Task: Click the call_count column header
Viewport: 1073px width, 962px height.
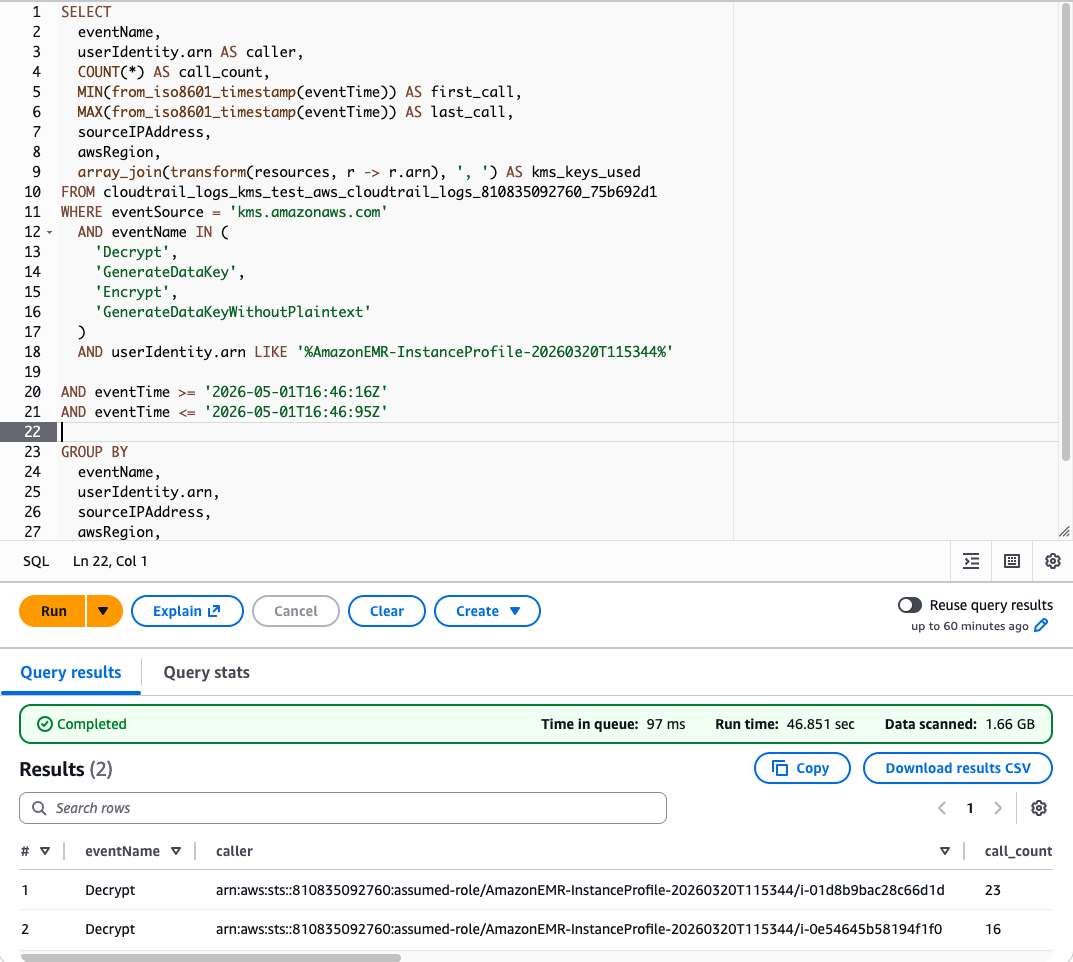Action: click(x=1018, y=851)
